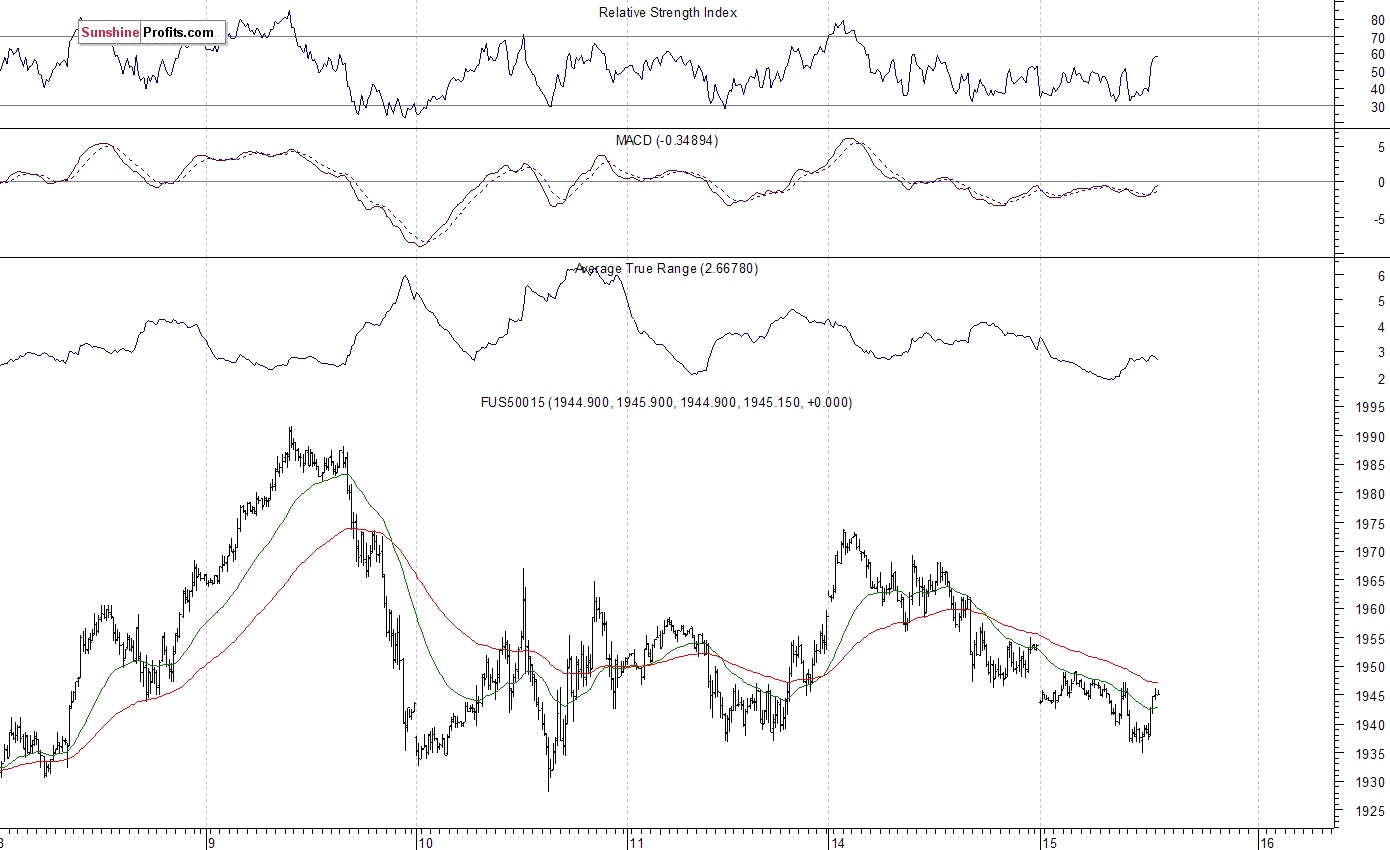Click the 1955 price axis label

coord(1371,639)
